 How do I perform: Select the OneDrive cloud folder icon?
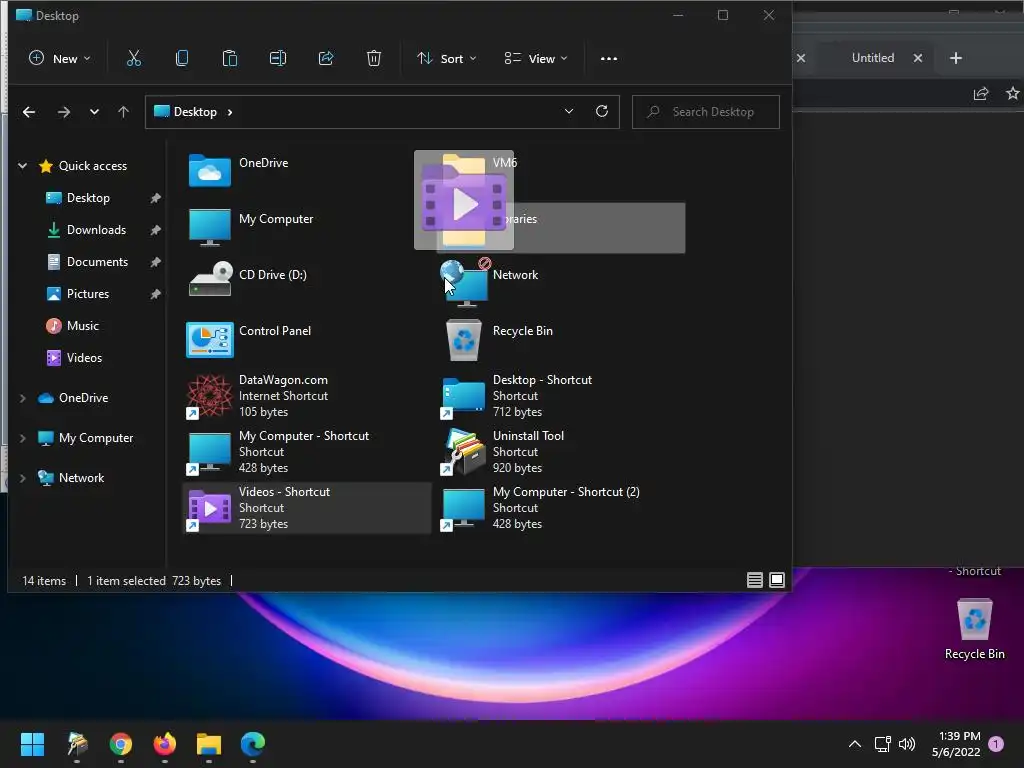(209, 171)
